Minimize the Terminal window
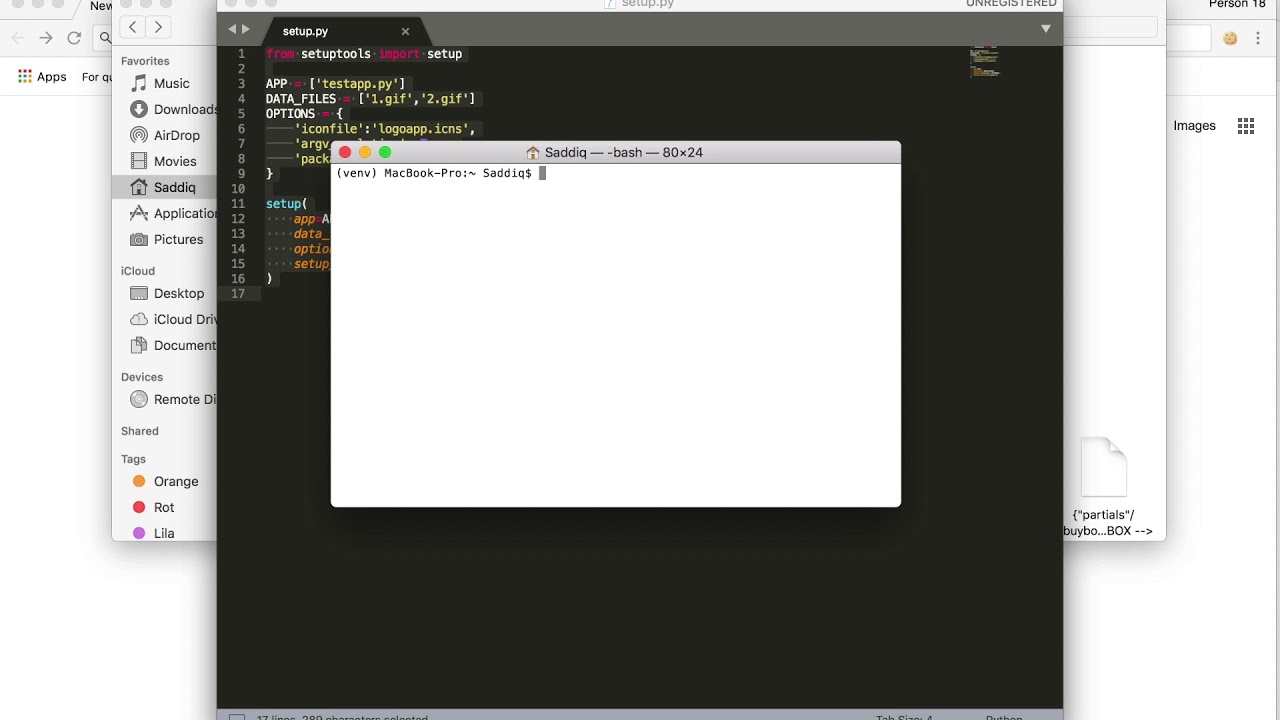This screenshot has height=720, width=1280. (365, 152)
